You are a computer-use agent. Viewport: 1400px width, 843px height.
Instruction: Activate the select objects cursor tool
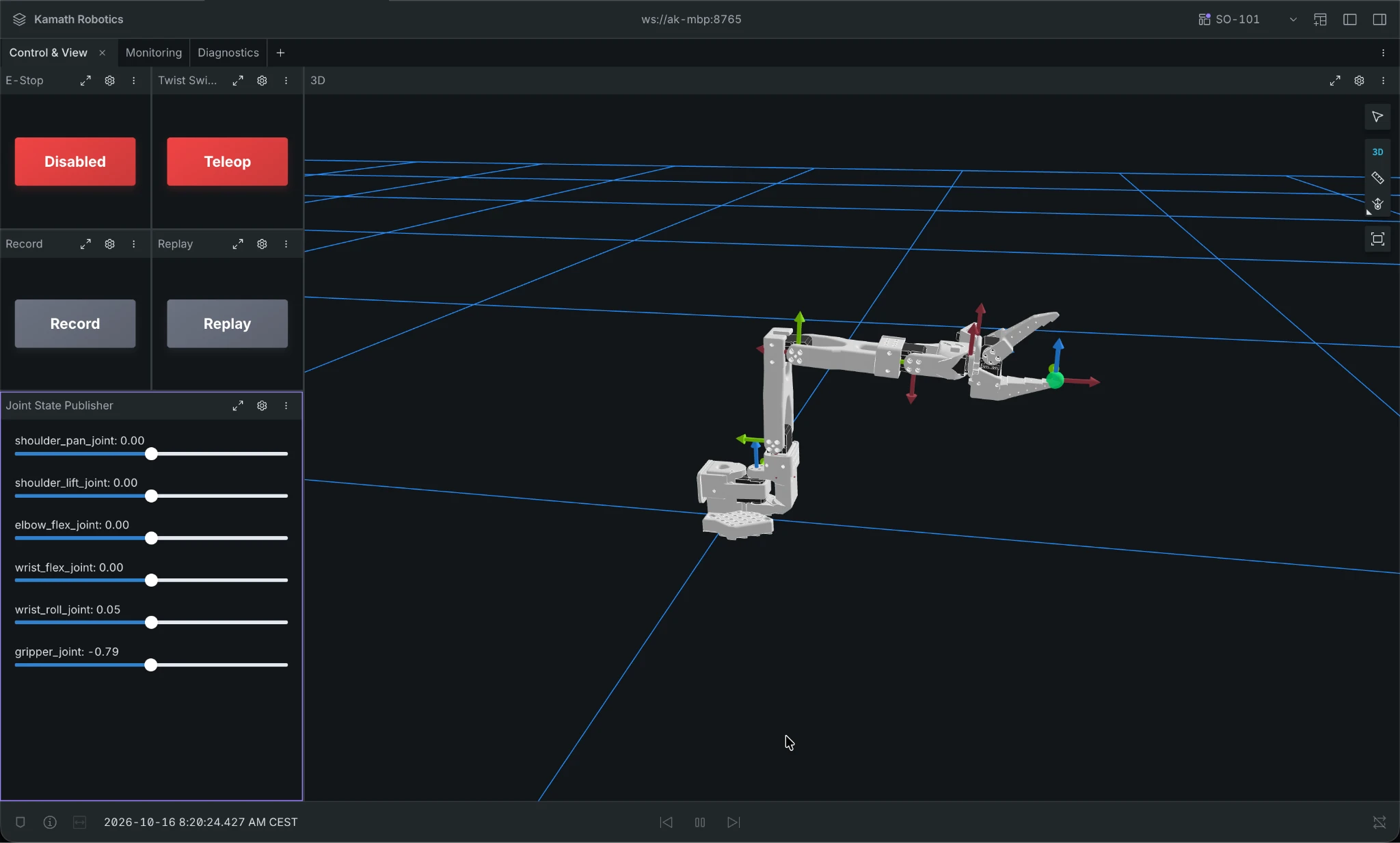click(x=1377, y=117)
